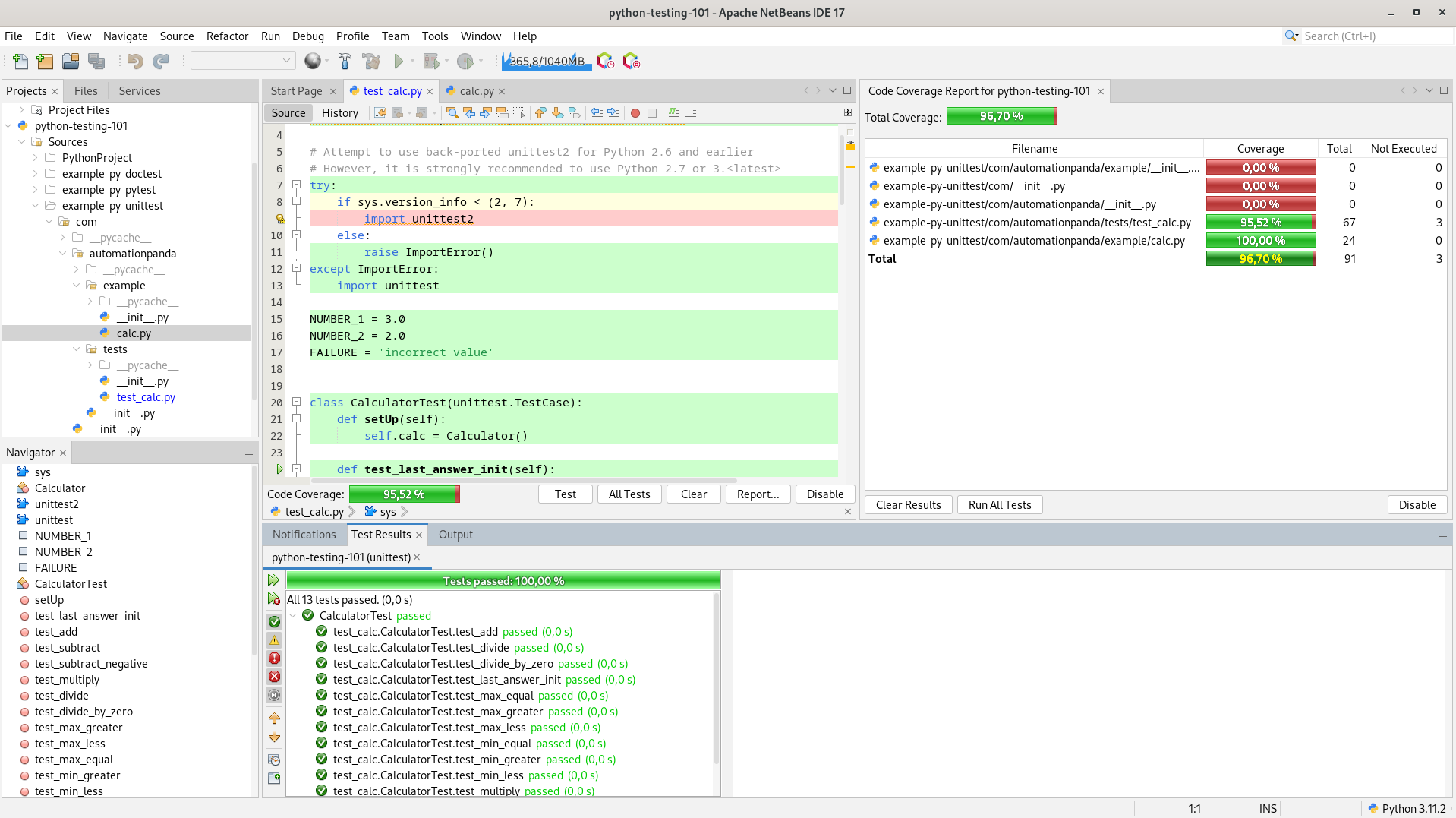Click Start Macro Recording red circle
The image size is (1456, 818).
(x=635, y=113)
